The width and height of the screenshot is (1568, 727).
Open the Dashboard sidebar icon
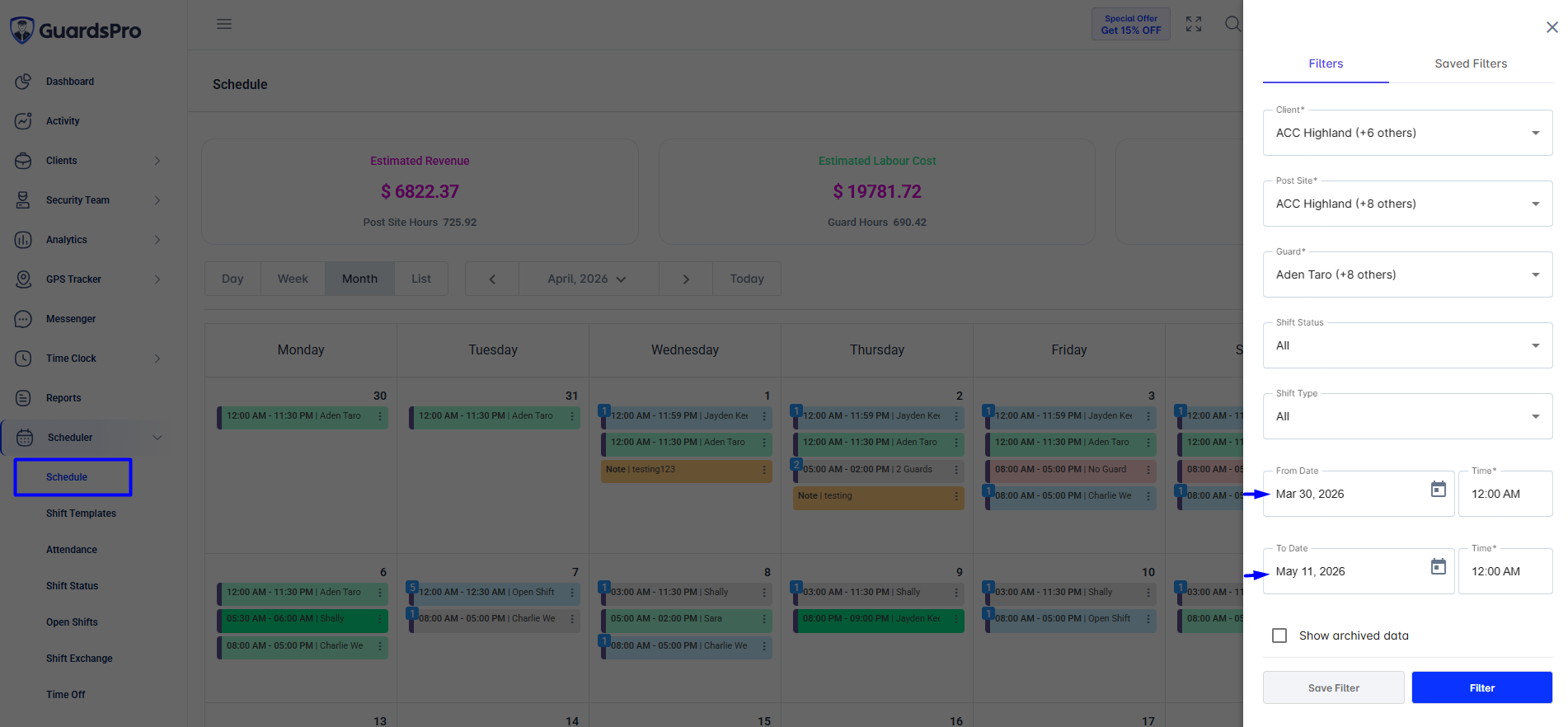[x=23, y=82]
